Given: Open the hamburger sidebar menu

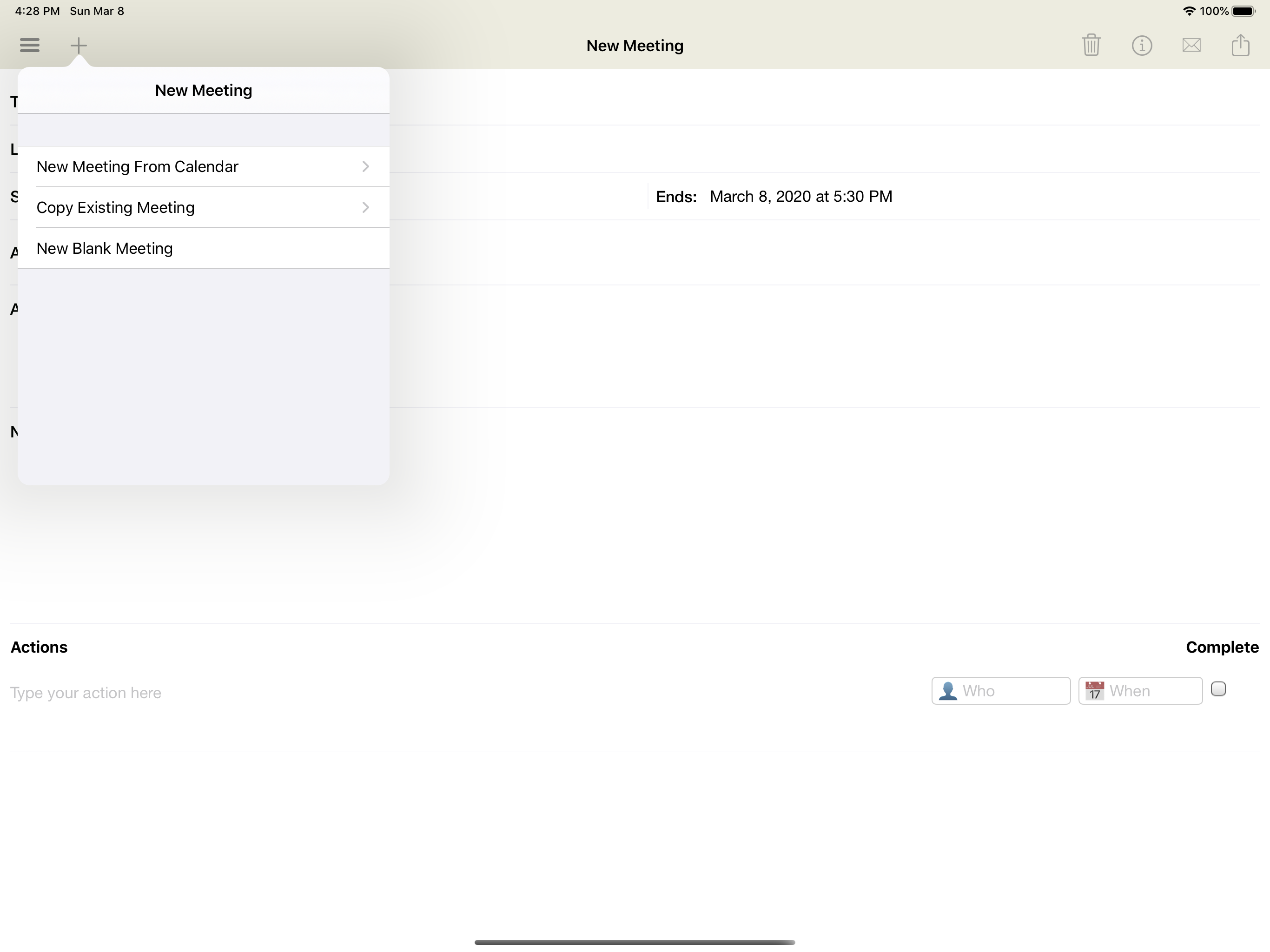Looking at the screenshot, I should (29, 45).
